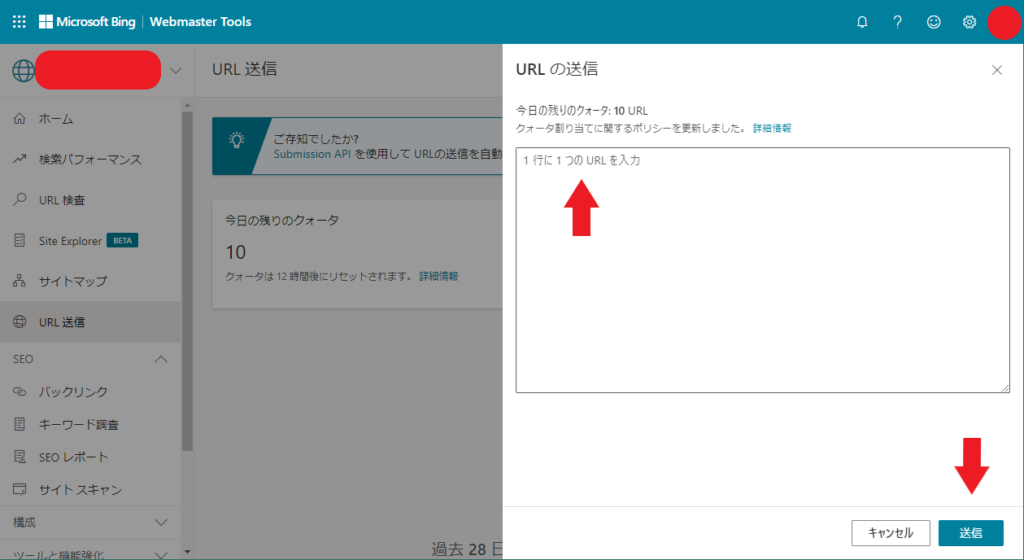Open キーワード調査 in sidebar
The height and width of the screenshot is (560, 1024).
click(90, 424)
